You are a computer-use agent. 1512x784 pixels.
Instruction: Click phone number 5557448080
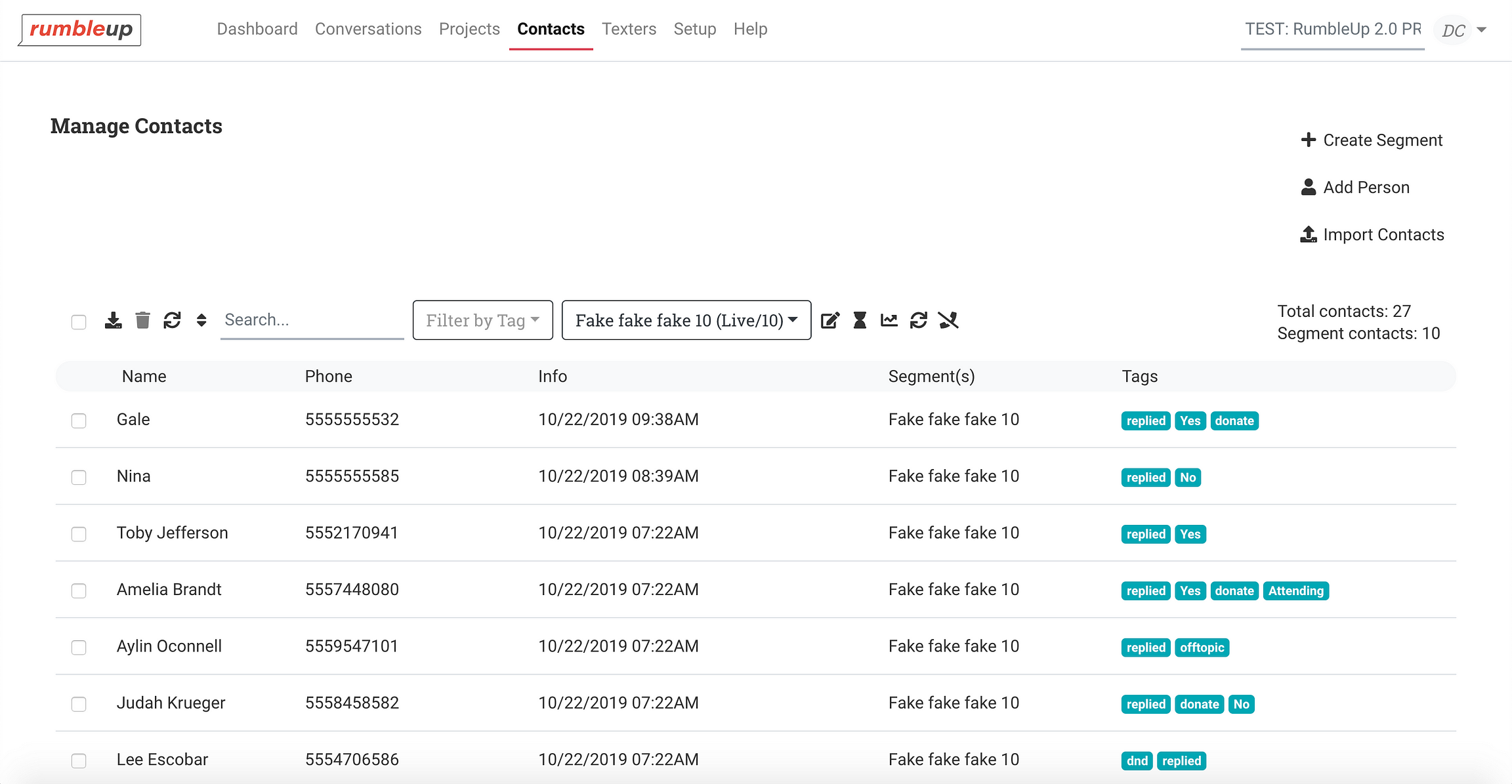point(352,589)
